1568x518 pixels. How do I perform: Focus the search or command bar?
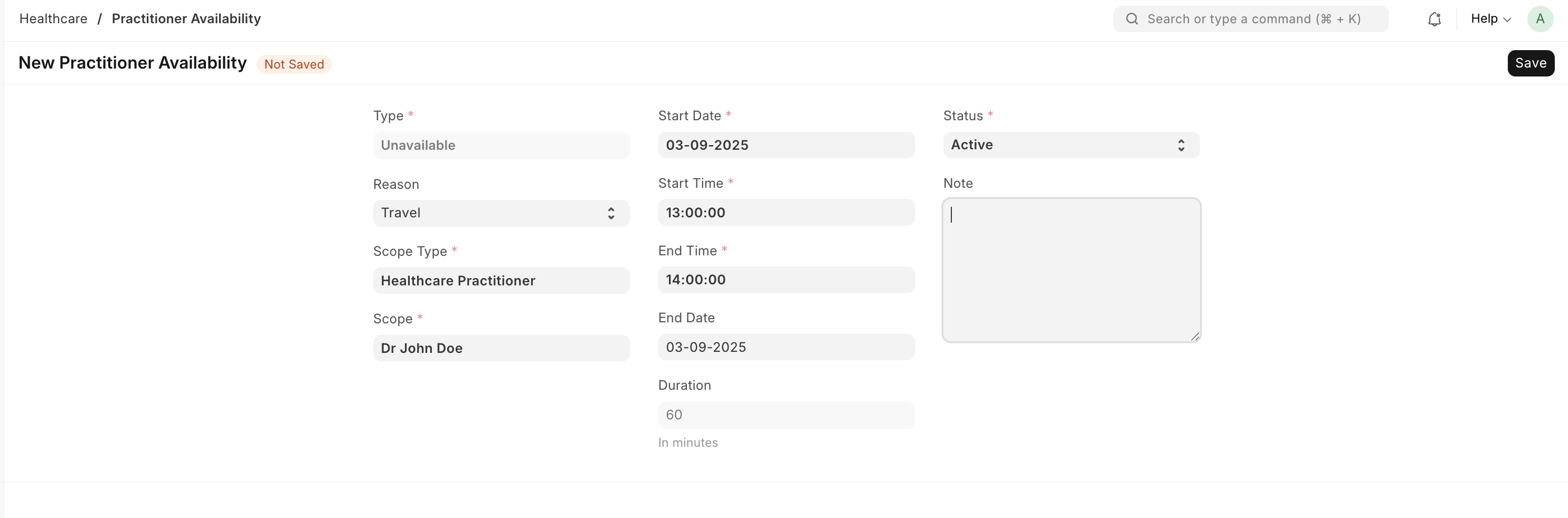[1250, 19]
